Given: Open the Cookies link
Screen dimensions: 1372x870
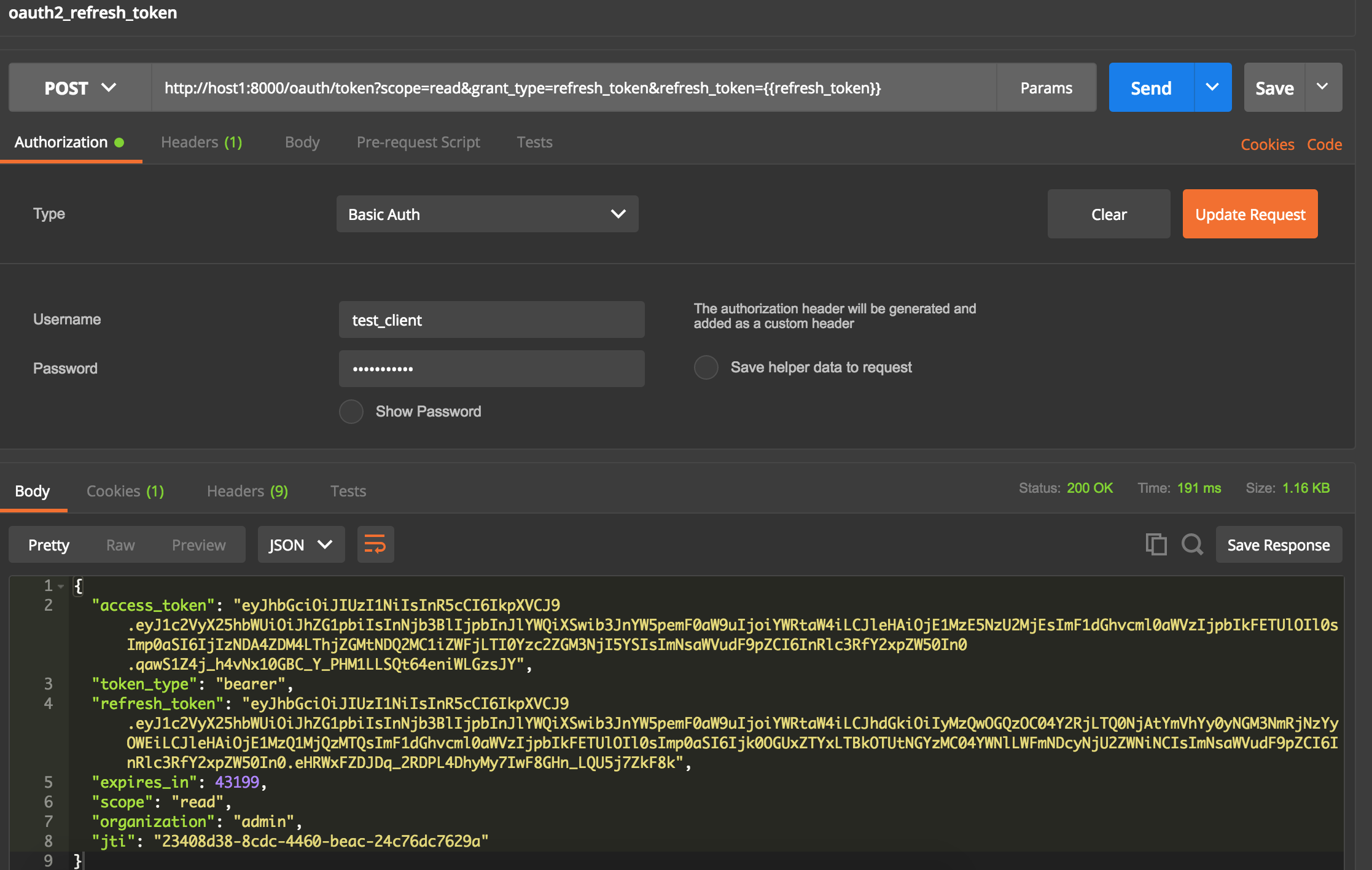Looking at the screenshot, I should [x=1267, y=144].
